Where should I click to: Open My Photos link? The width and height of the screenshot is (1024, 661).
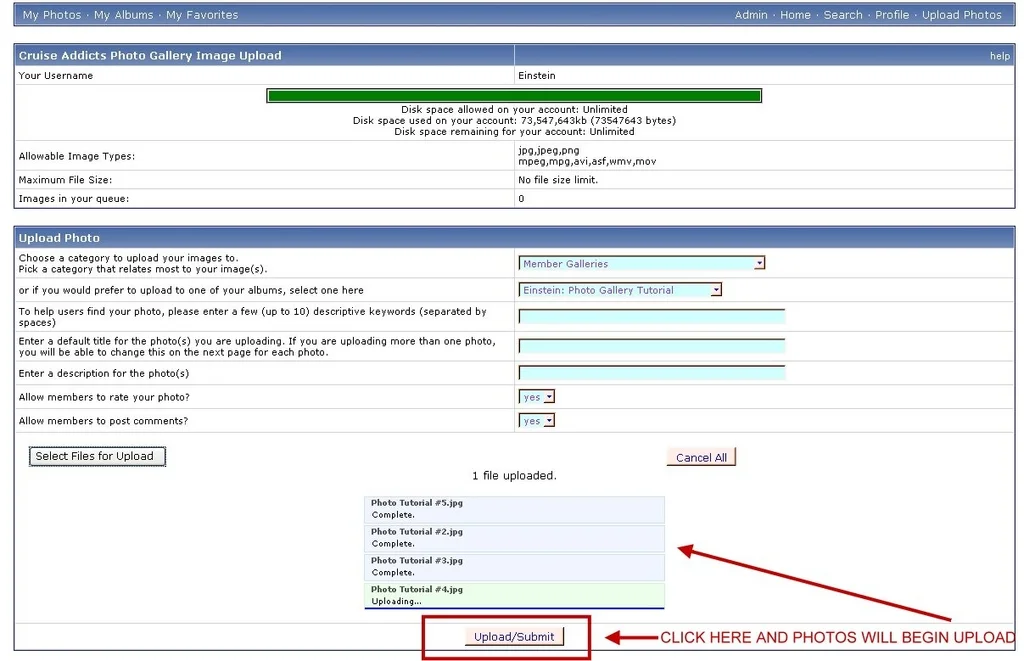pos(52,15)
